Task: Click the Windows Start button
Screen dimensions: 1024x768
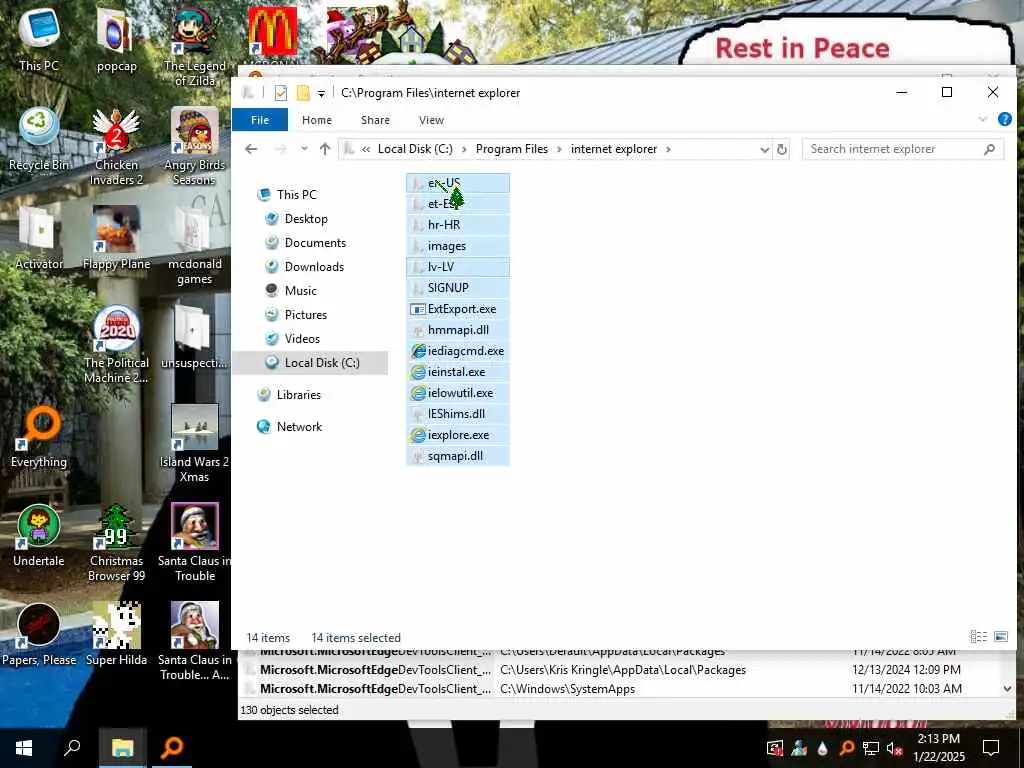Action: tap(24, 748)
